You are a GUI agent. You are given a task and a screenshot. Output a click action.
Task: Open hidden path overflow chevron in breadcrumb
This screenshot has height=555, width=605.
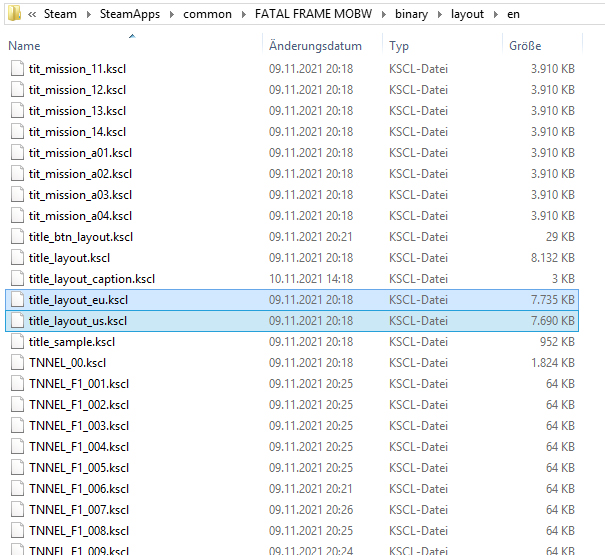click(x=32, y=14)
